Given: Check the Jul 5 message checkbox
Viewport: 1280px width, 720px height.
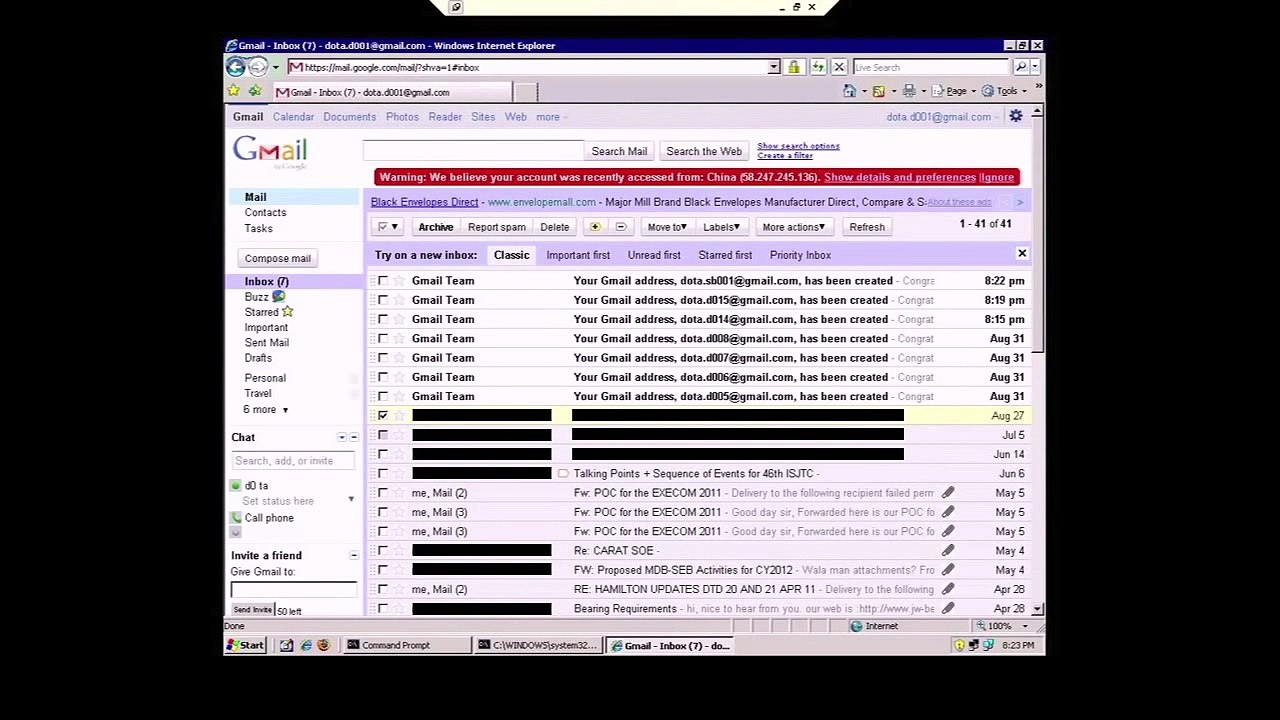Looking at the screenshot, I should pos(383,435).
